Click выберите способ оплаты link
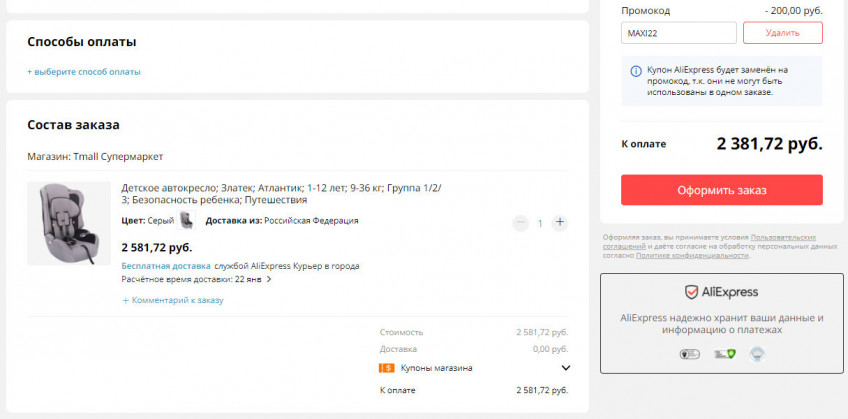848x419 pixels. coord(84,72)
